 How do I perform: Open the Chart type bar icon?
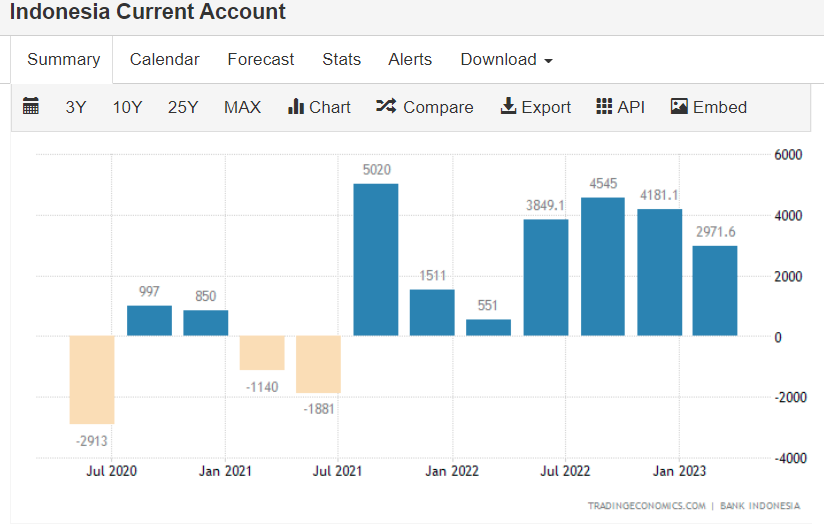[296, 107]
